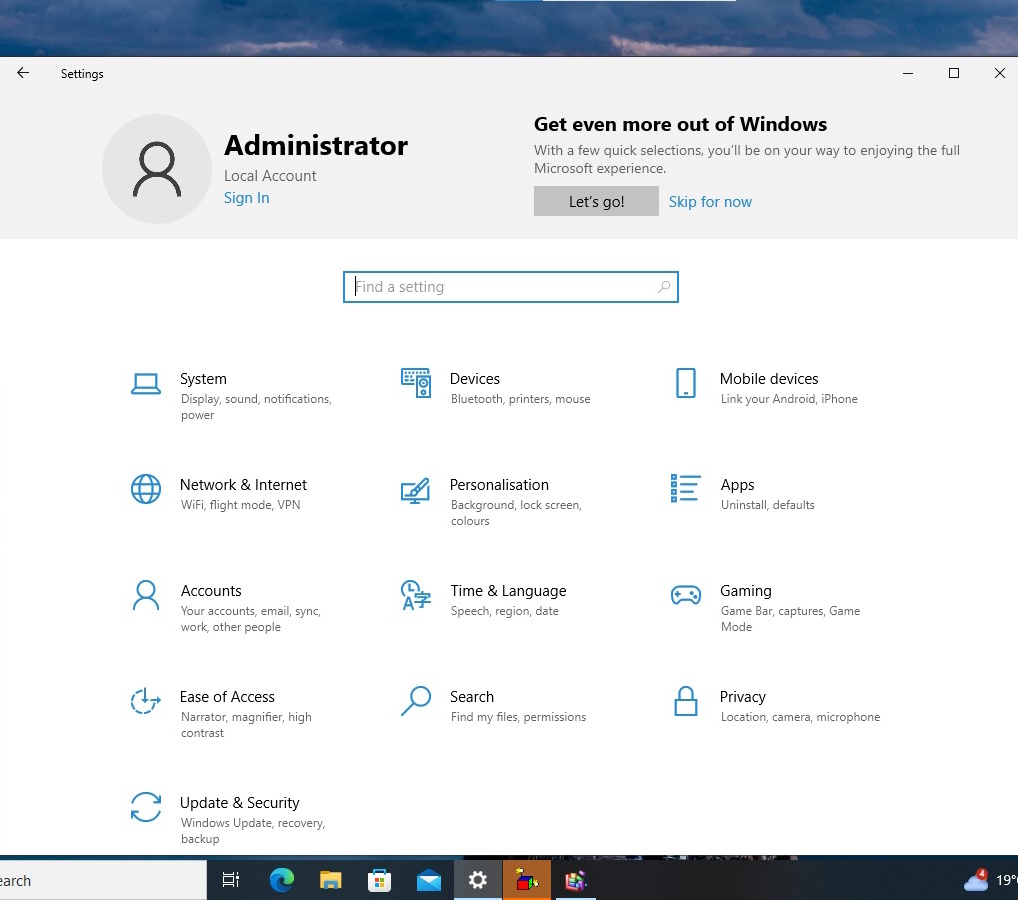This screenshot has width=1018, height=900.
Task: Open Microsoft Store from the taskbar
Action: tap(379, 881)
